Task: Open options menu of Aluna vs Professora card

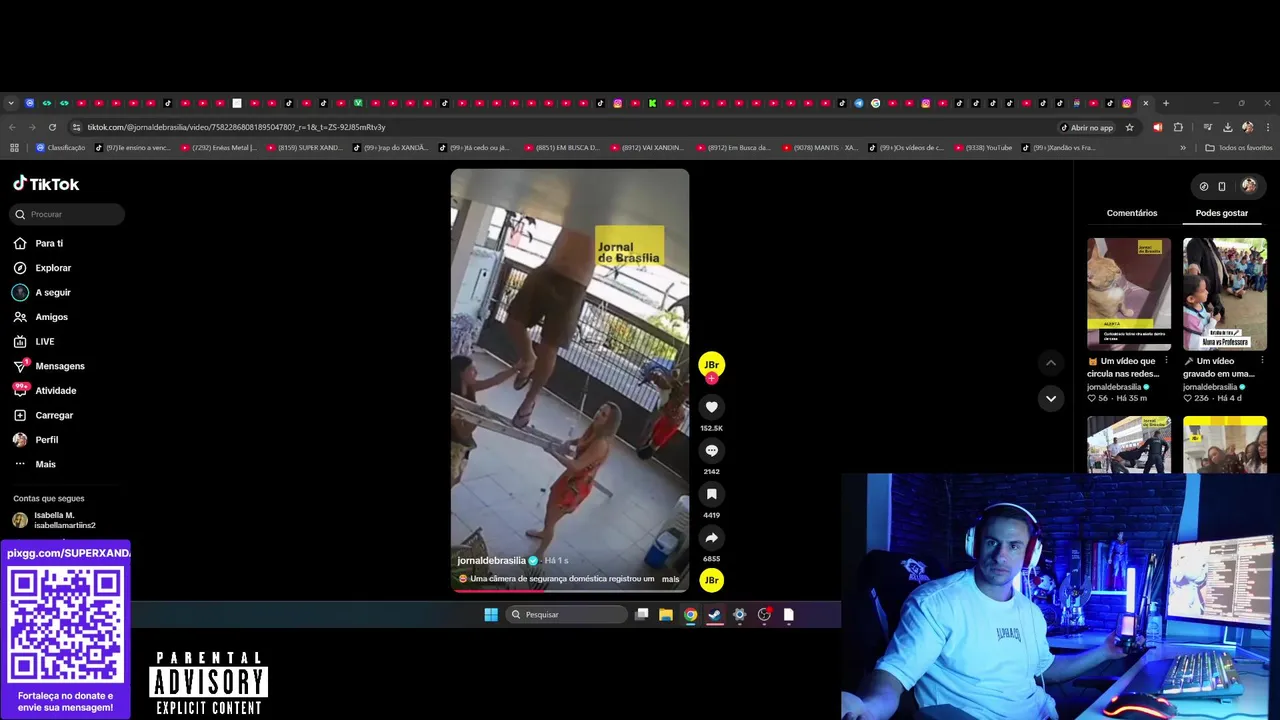Action: click(1262, 361)
